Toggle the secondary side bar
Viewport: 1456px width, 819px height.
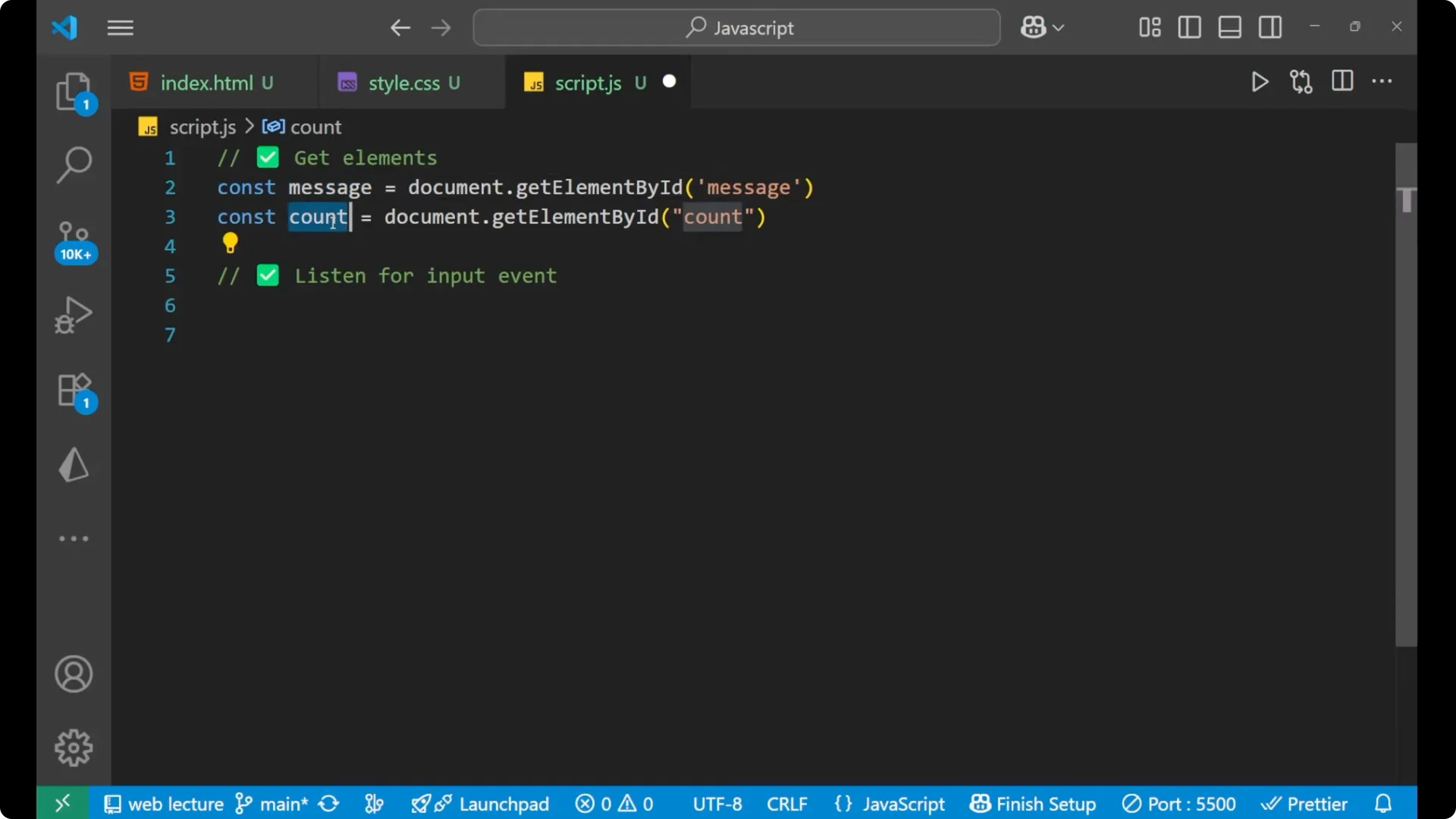[x=1270, y=27]
